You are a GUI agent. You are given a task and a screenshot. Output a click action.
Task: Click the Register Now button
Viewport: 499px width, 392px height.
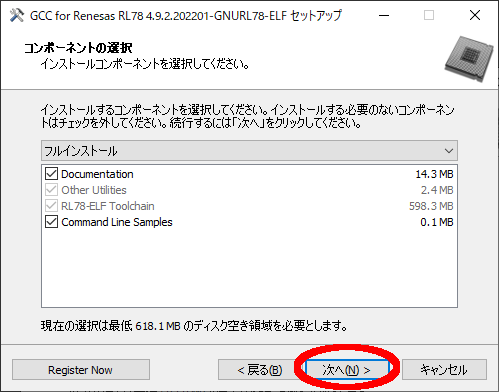click(x=81, y=370)
